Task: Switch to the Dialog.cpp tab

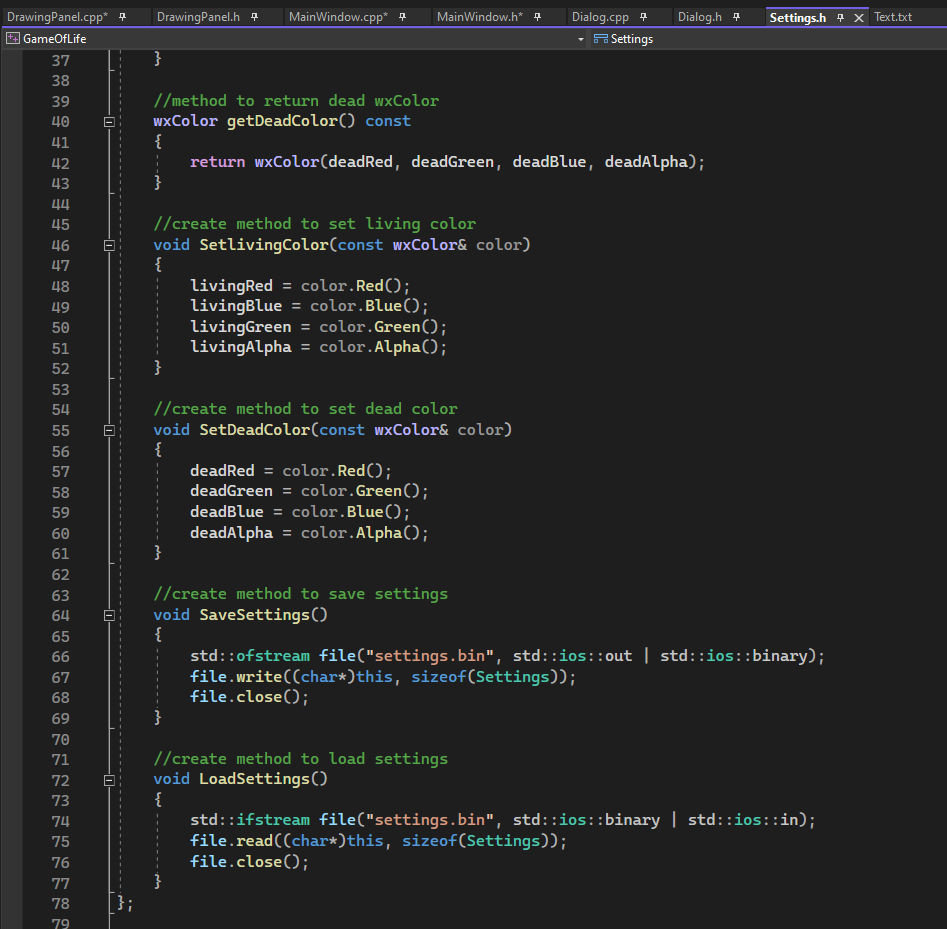Action: point(600,18)
